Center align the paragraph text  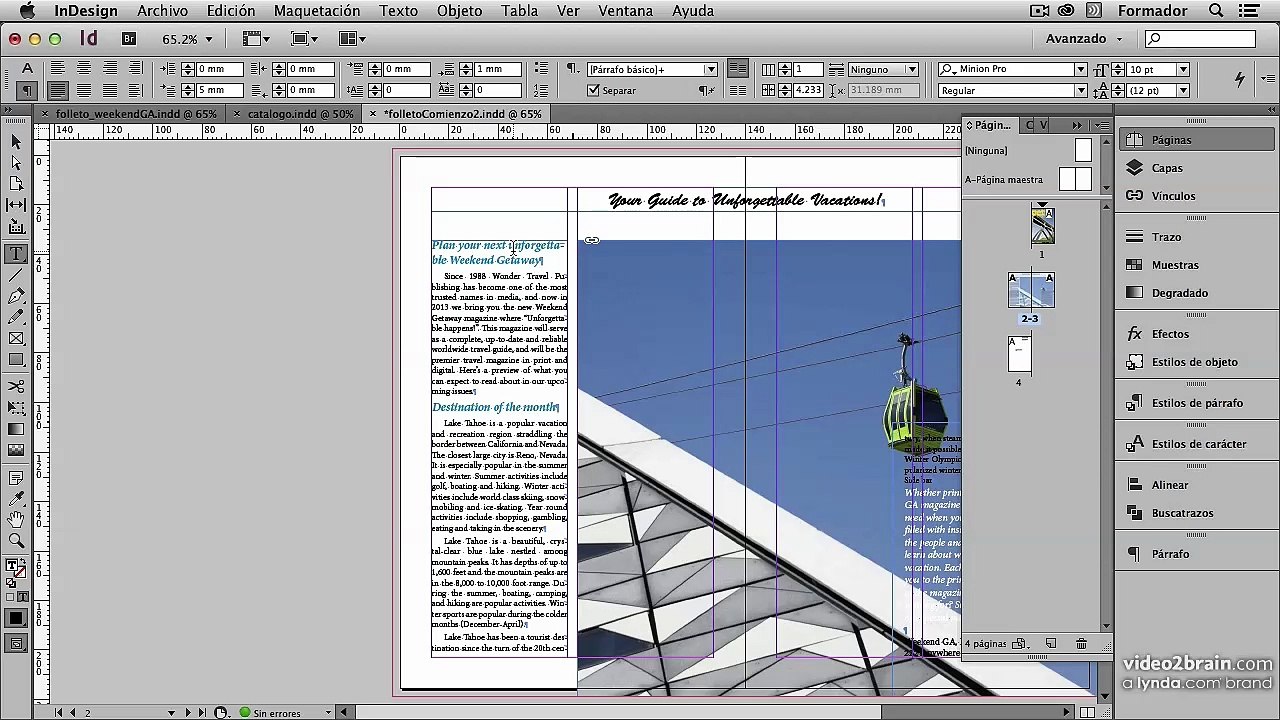tap(84, 69)
